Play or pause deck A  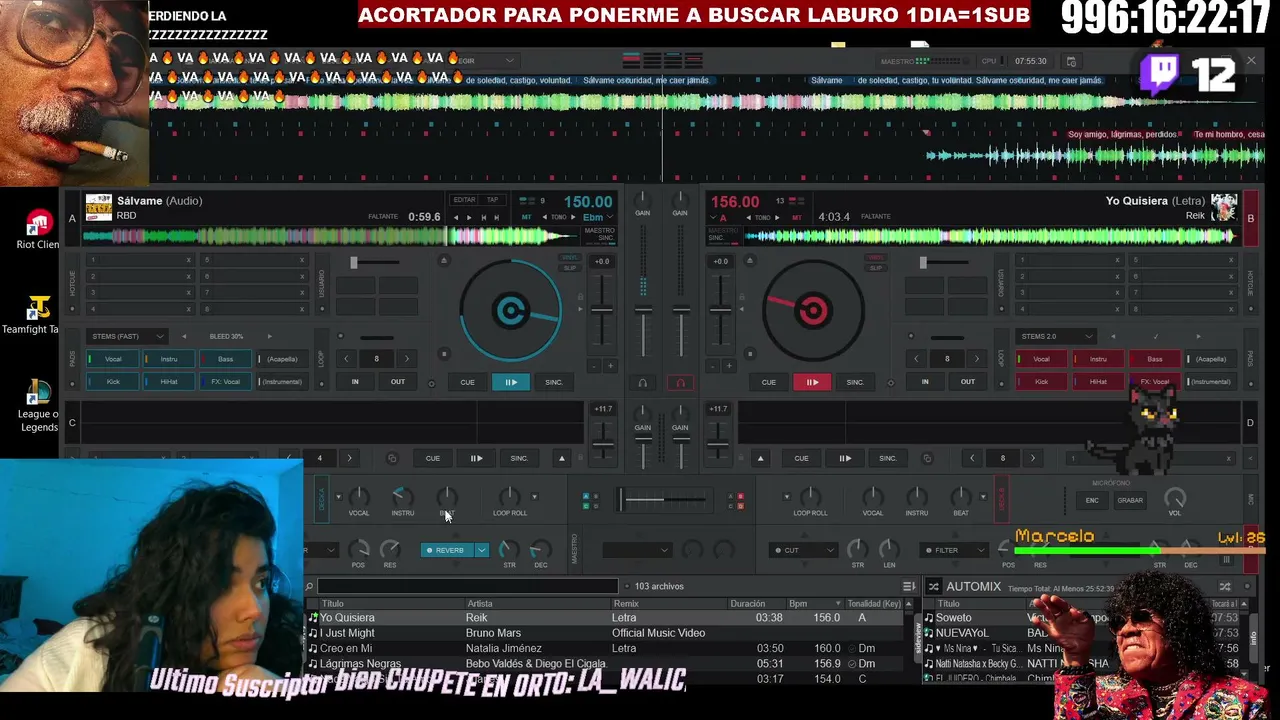[510, 382]
